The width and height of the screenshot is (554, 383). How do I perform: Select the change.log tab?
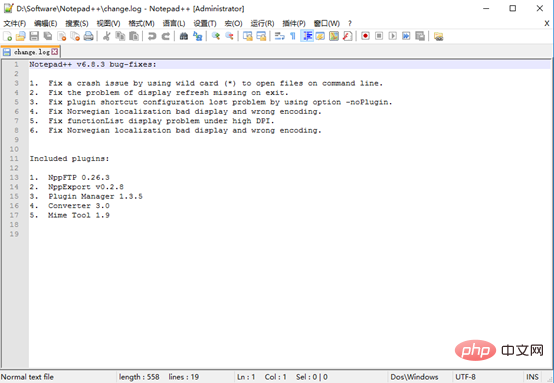click(x=31, y=52)
